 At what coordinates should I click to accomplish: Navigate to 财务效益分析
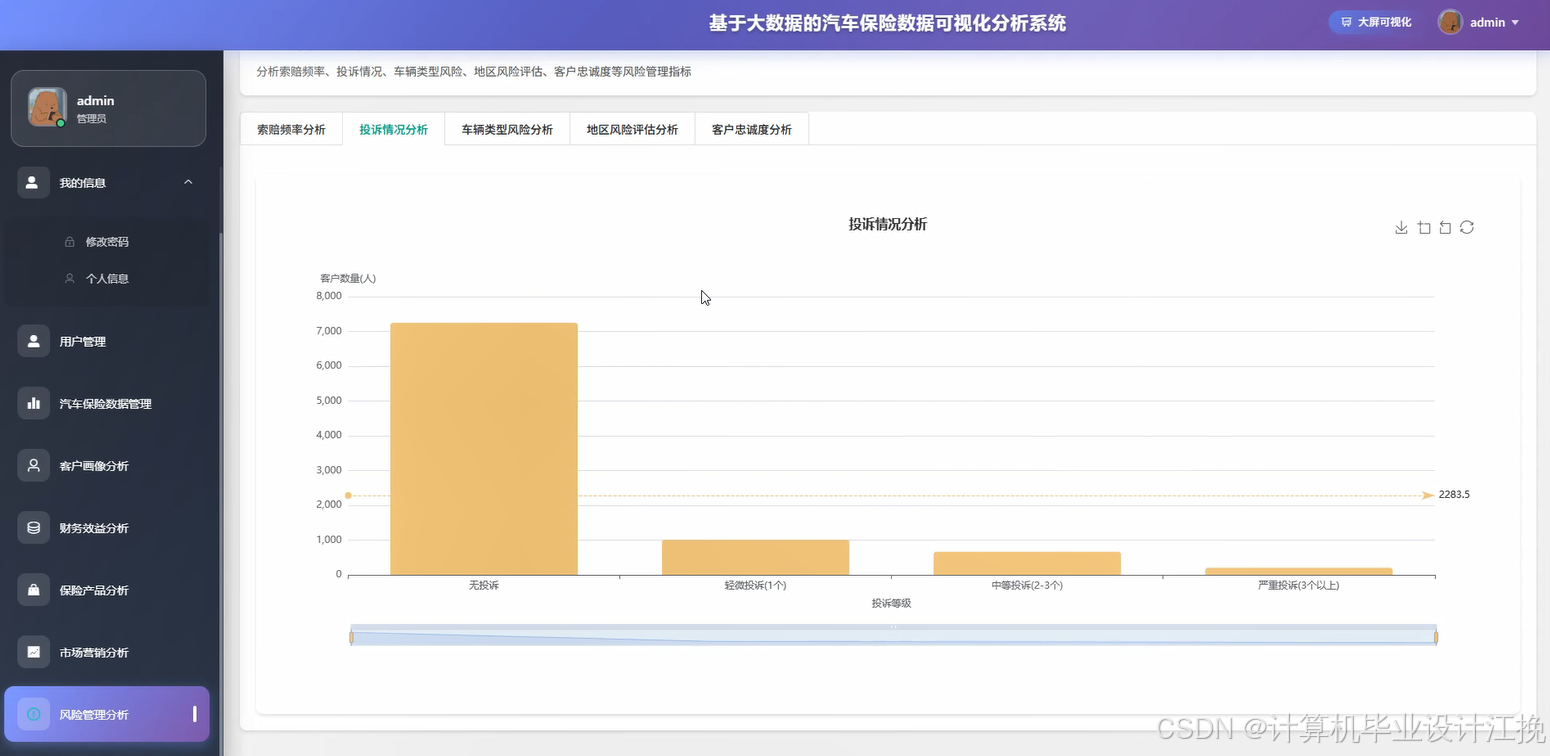[x=107, y=527]
